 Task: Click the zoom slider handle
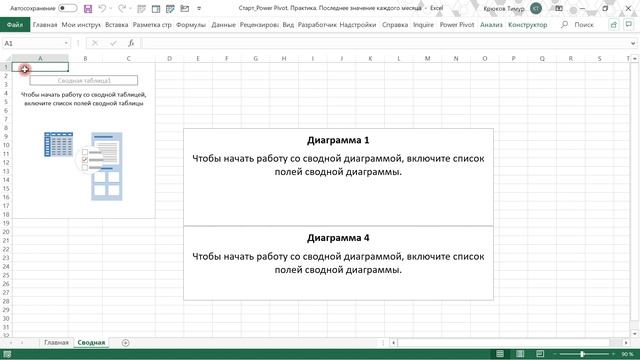582,354
